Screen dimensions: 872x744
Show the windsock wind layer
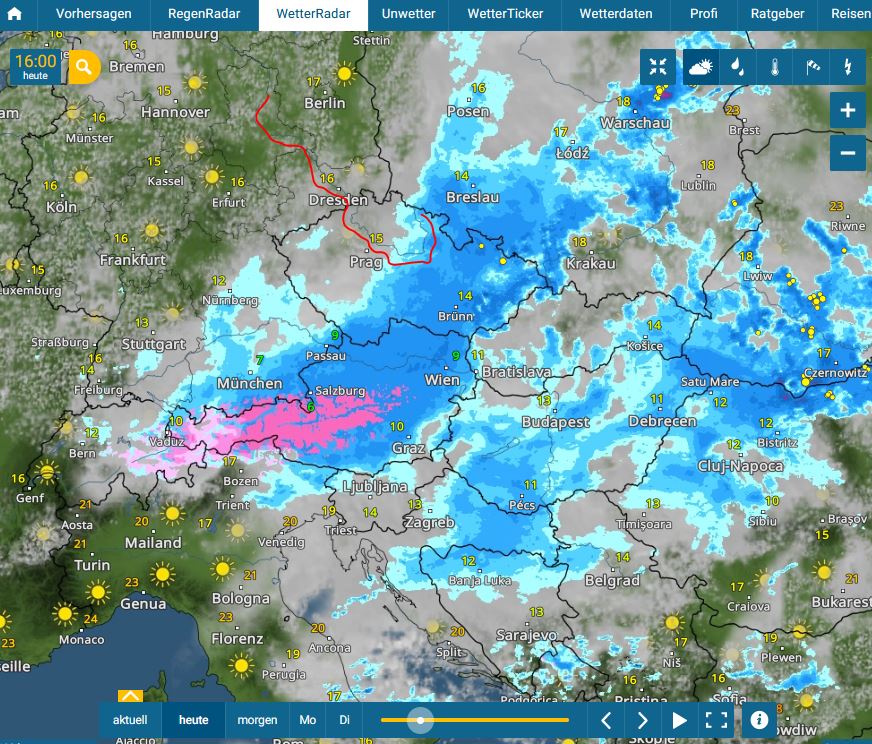(811, 67)
